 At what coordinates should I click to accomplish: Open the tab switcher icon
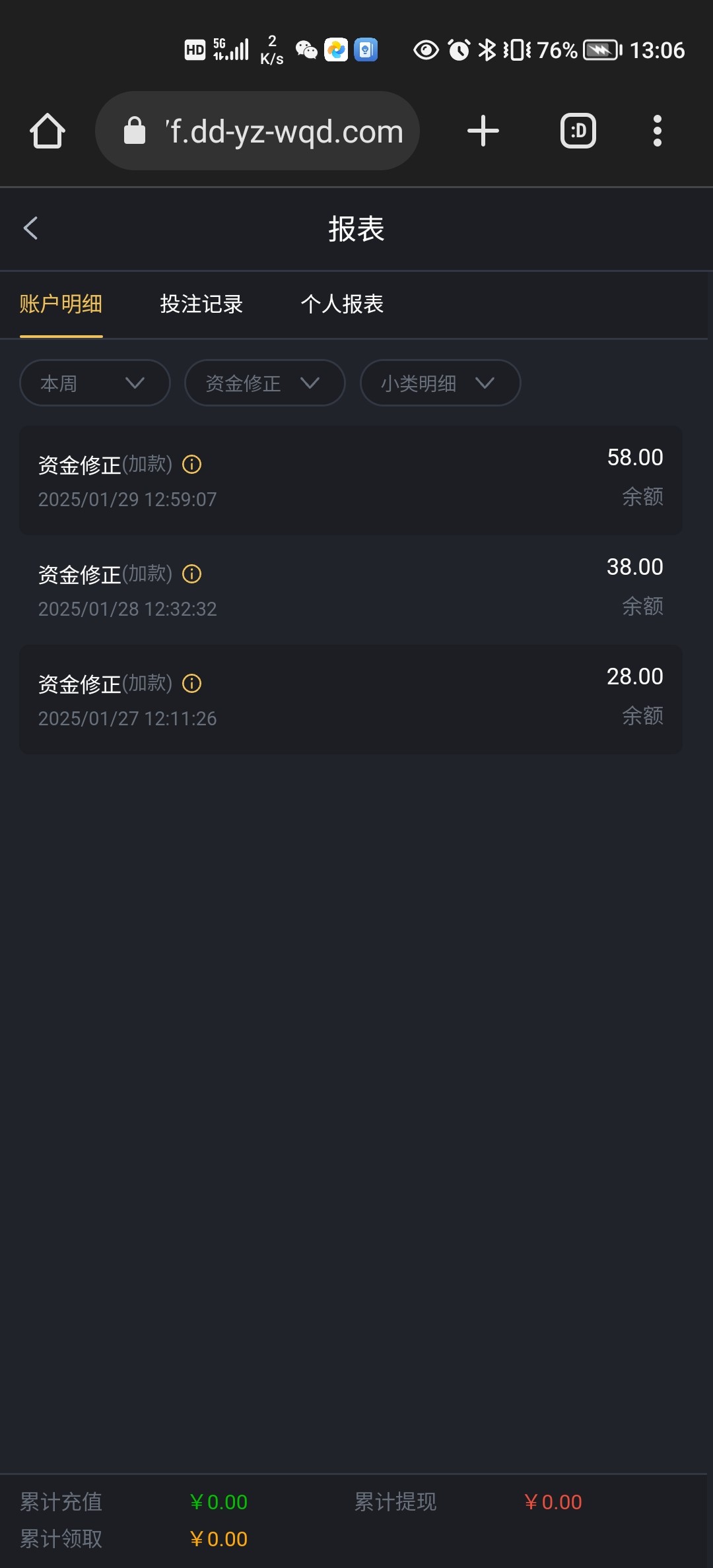tap(578, 131)
